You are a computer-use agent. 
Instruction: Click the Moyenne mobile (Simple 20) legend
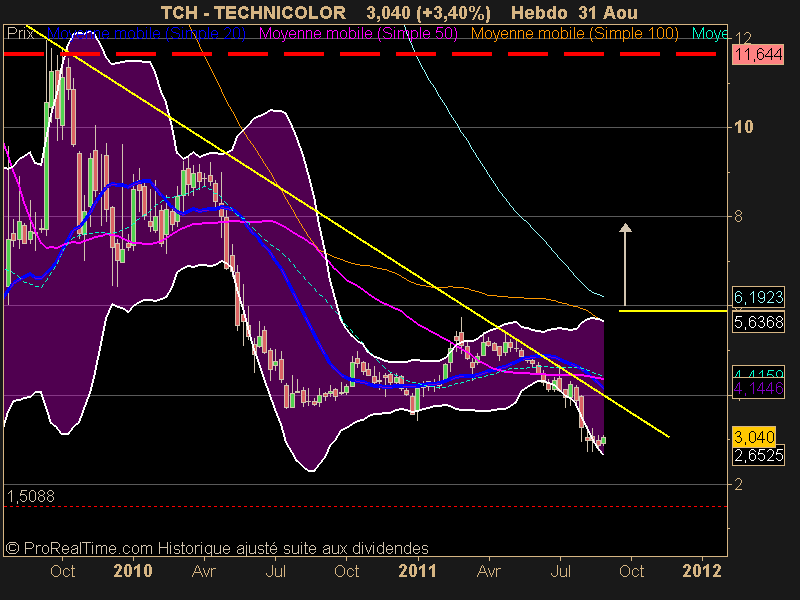tap(146, 34)
